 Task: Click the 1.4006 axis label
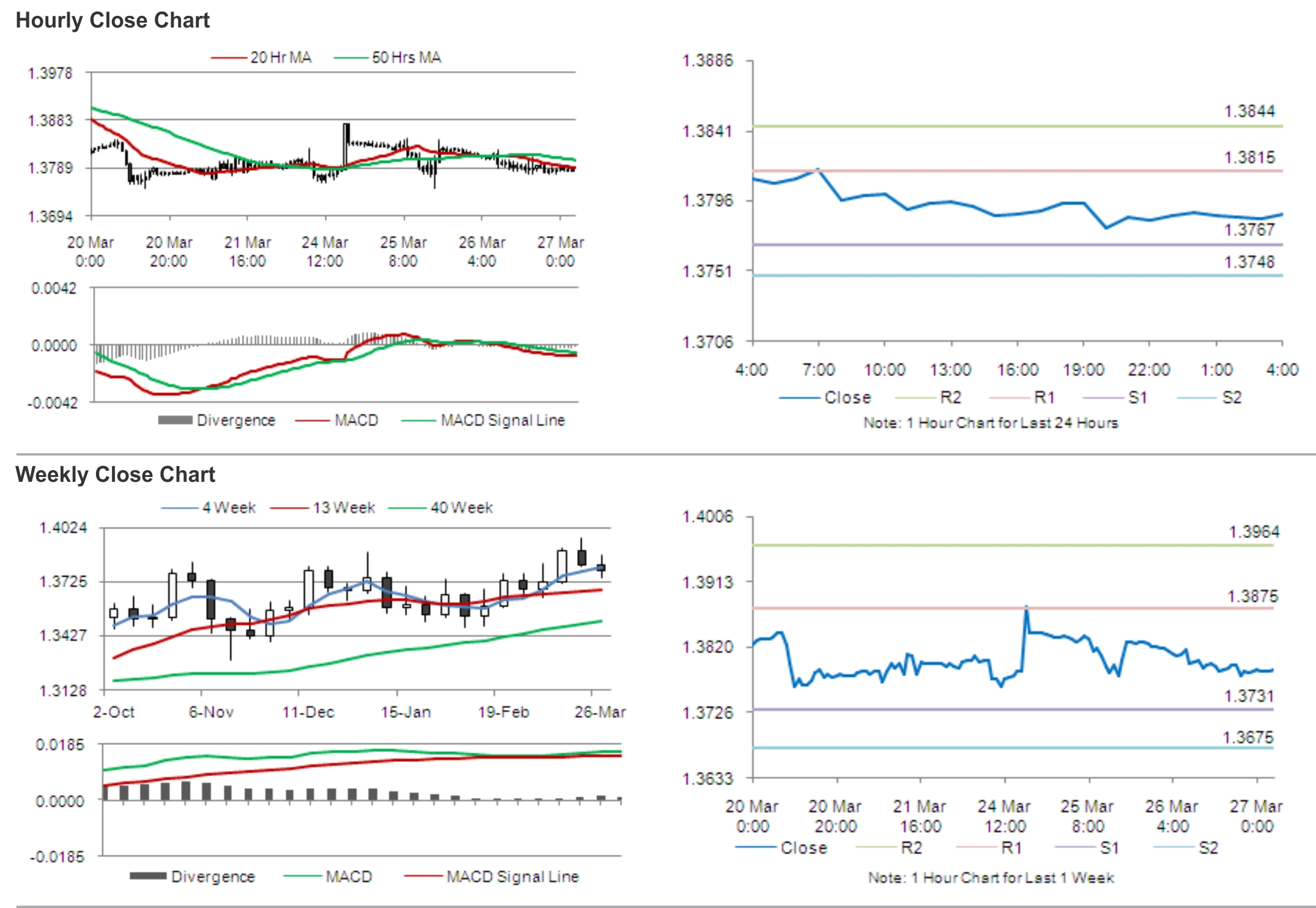[708, 517]
